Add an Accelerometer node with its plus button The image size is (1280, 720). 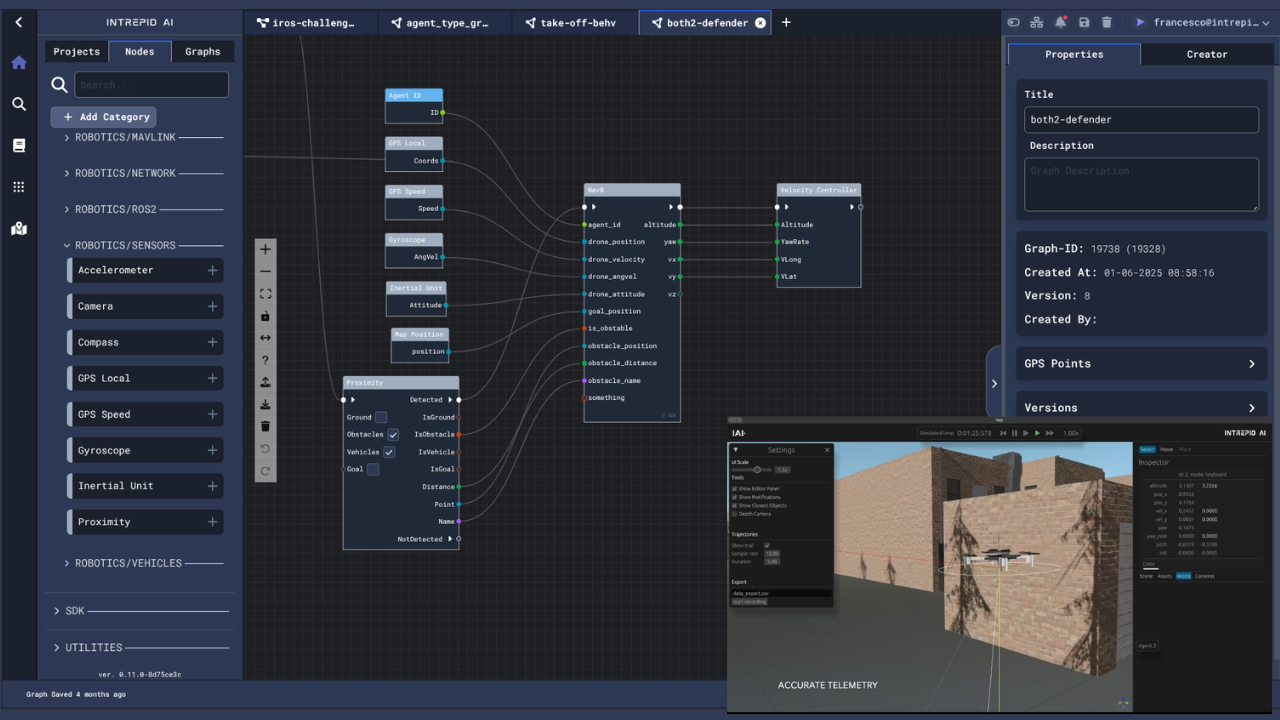click(x=212, y=270)
